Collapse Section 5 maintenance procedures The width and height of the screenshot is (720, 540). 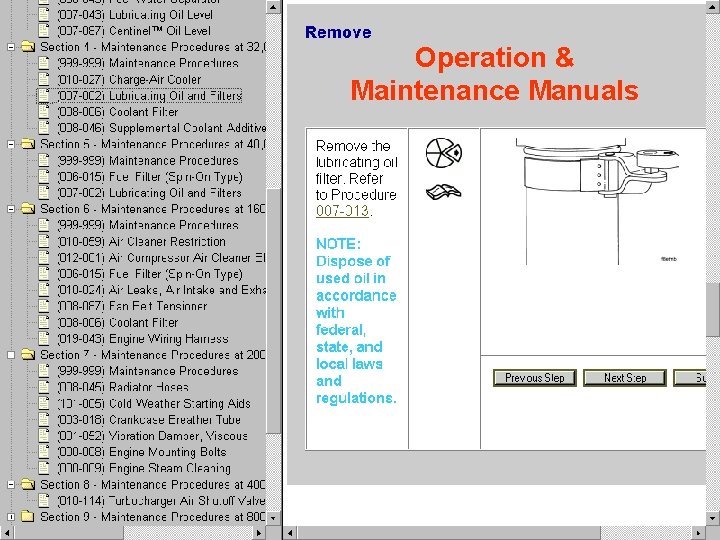pos(11,144)
